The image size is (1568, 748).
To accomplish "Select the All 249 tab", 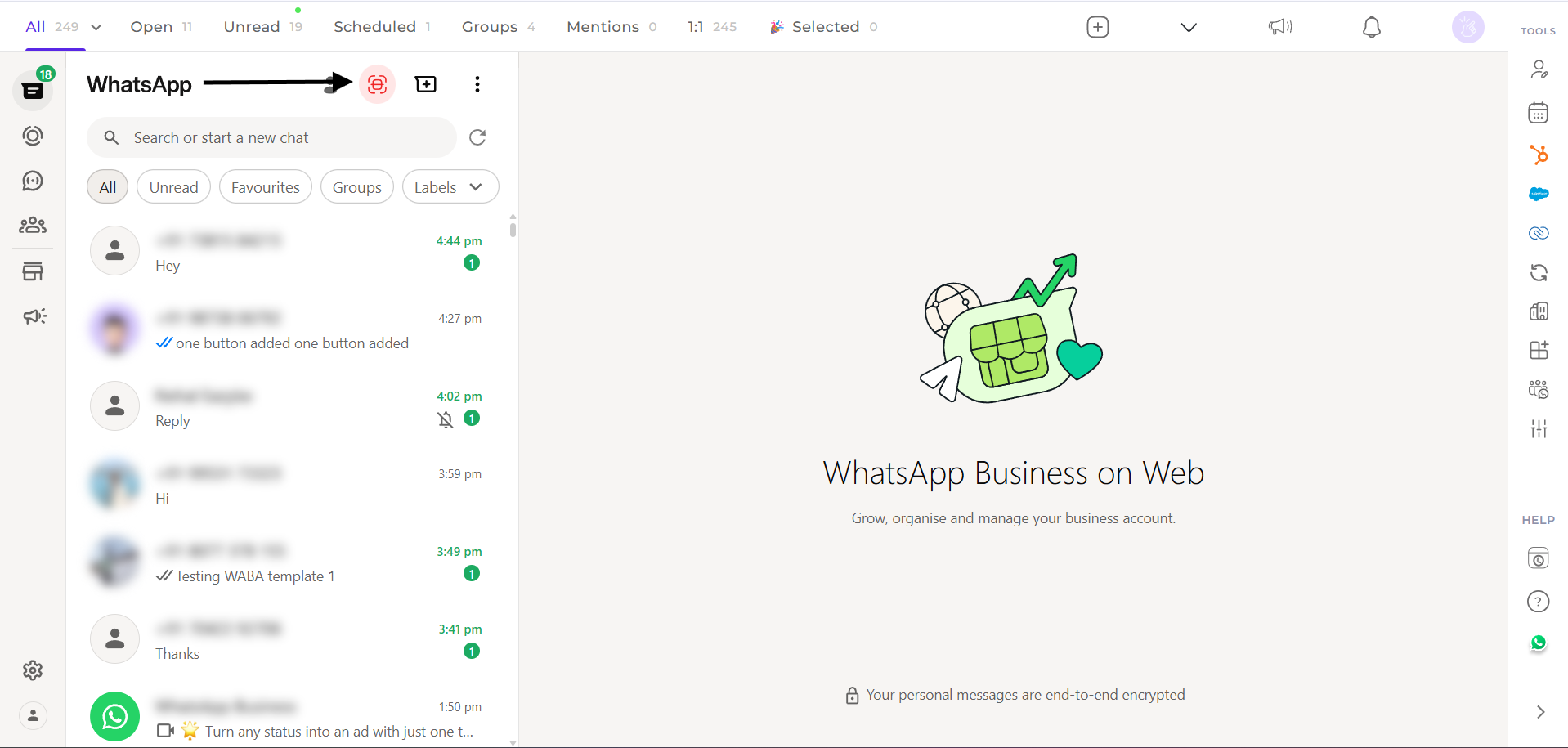I will tap(52, 27).
